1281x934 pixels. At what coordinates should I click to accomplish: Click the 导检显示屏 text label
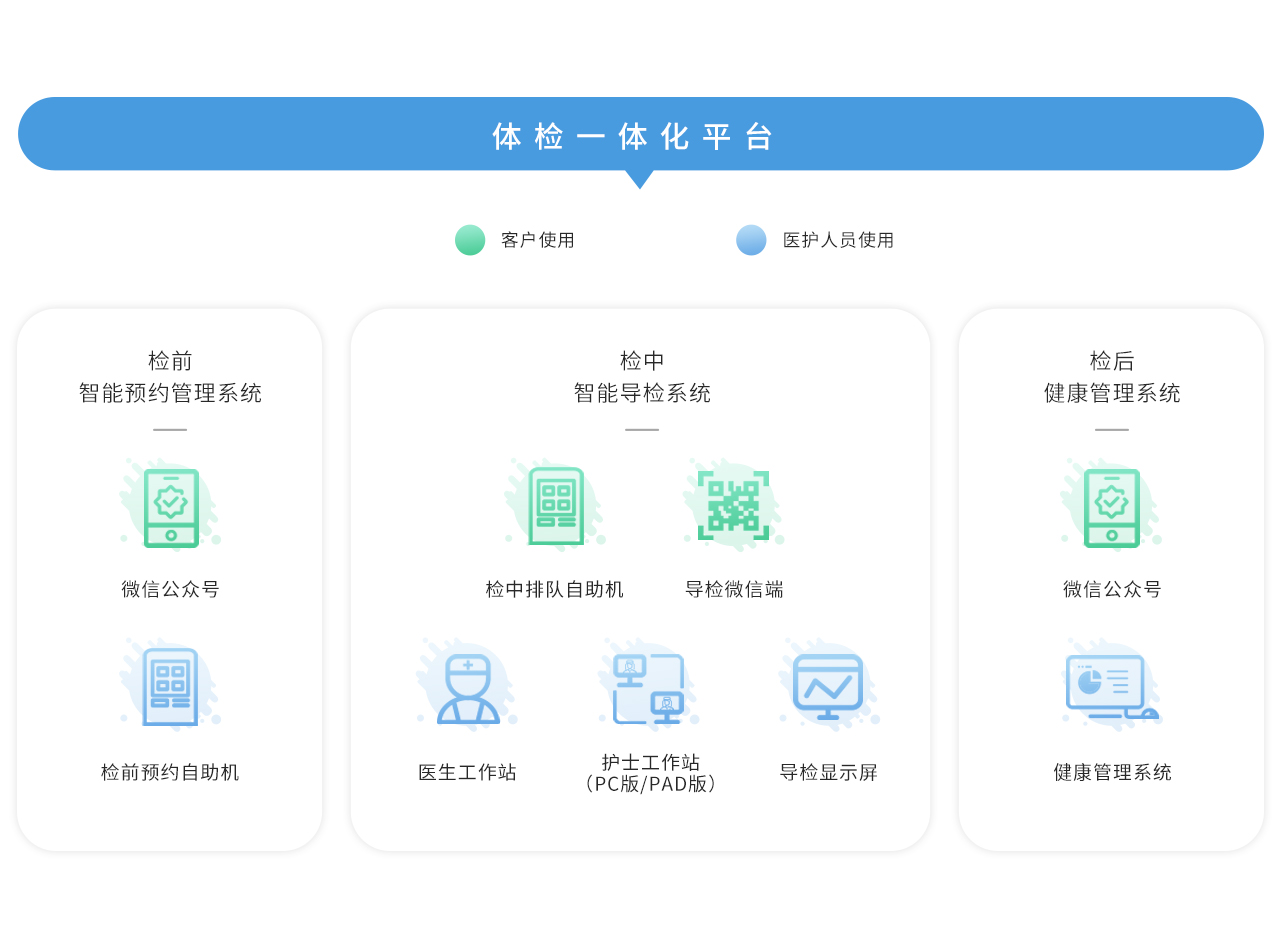tap(828, 772)
